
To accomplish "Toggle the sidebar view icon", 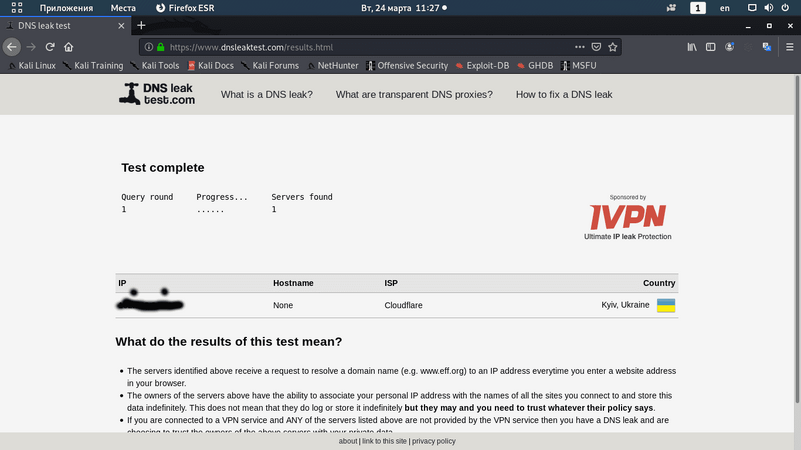I will (711, 47).
